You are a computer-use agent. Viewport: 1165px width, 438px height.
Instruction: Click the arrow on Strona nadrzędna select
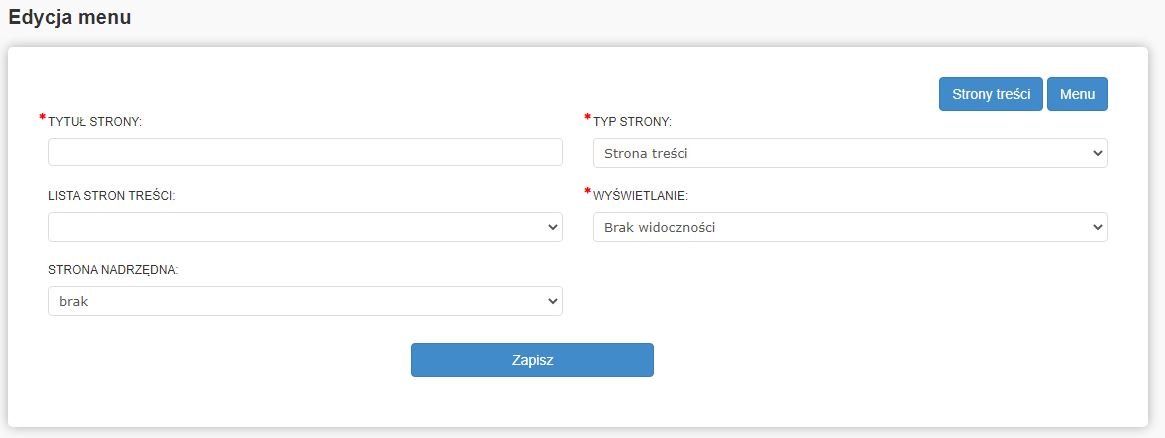[x=553, y=301]
